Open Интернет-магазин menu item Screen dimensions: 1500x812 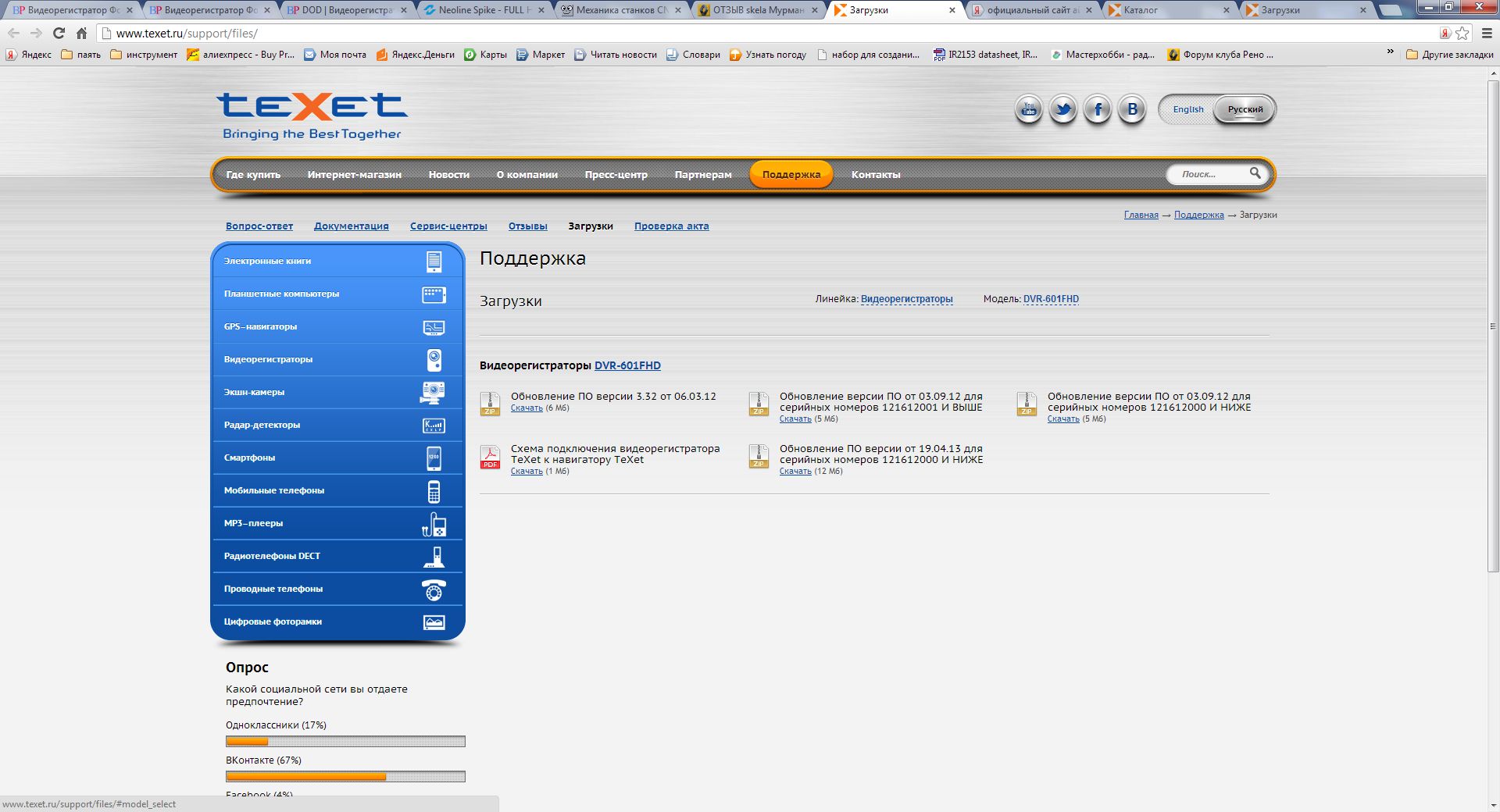point(354,174)
